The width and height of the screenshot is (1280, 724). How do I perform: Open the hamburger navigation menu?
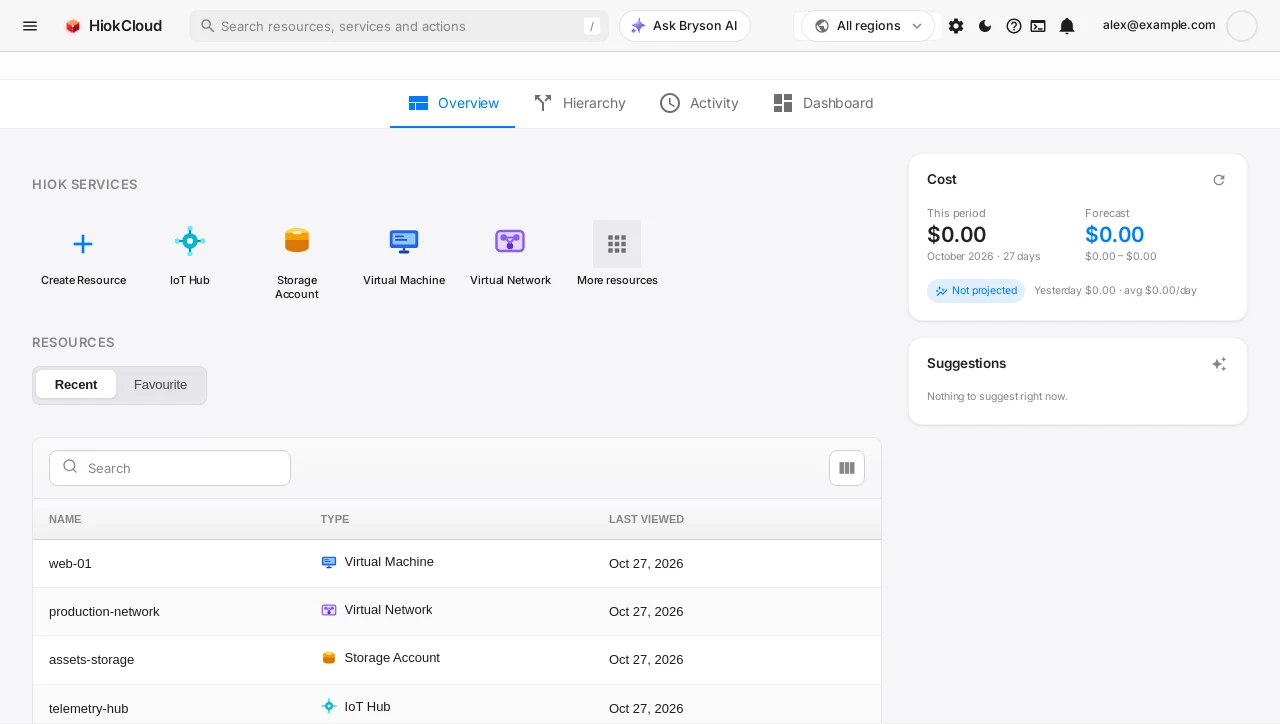tap(30, 26)
